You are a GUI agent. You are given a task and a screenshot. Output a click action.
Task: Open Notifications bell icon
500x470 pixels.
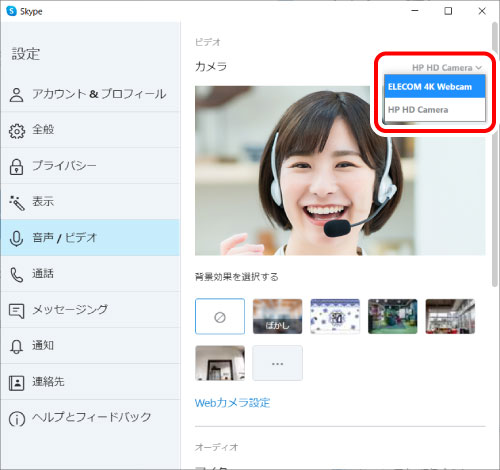tap(16, 346)
